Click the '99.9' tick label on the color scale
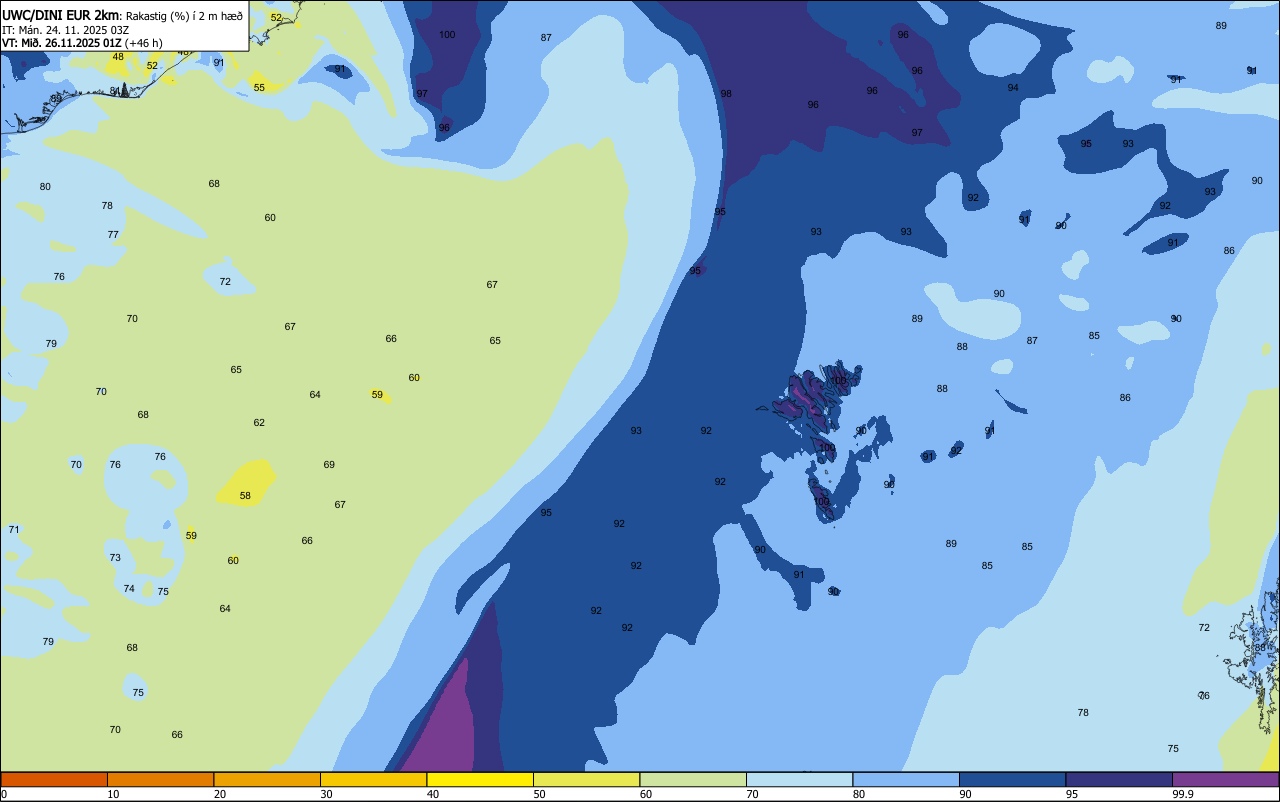 tap(1183, 794)
